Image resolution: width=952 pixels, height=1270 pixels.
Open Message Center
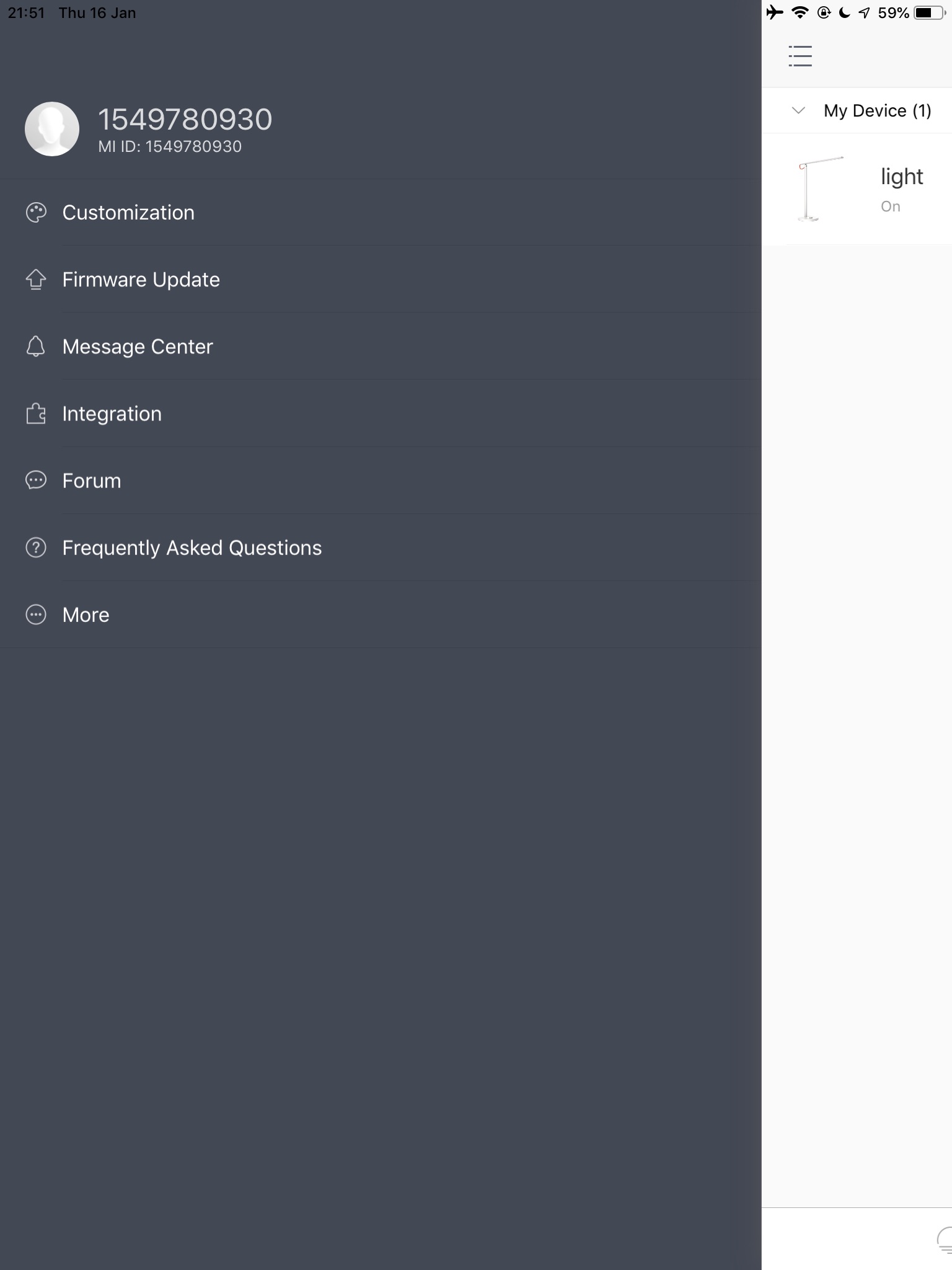(x=138, y=347)
